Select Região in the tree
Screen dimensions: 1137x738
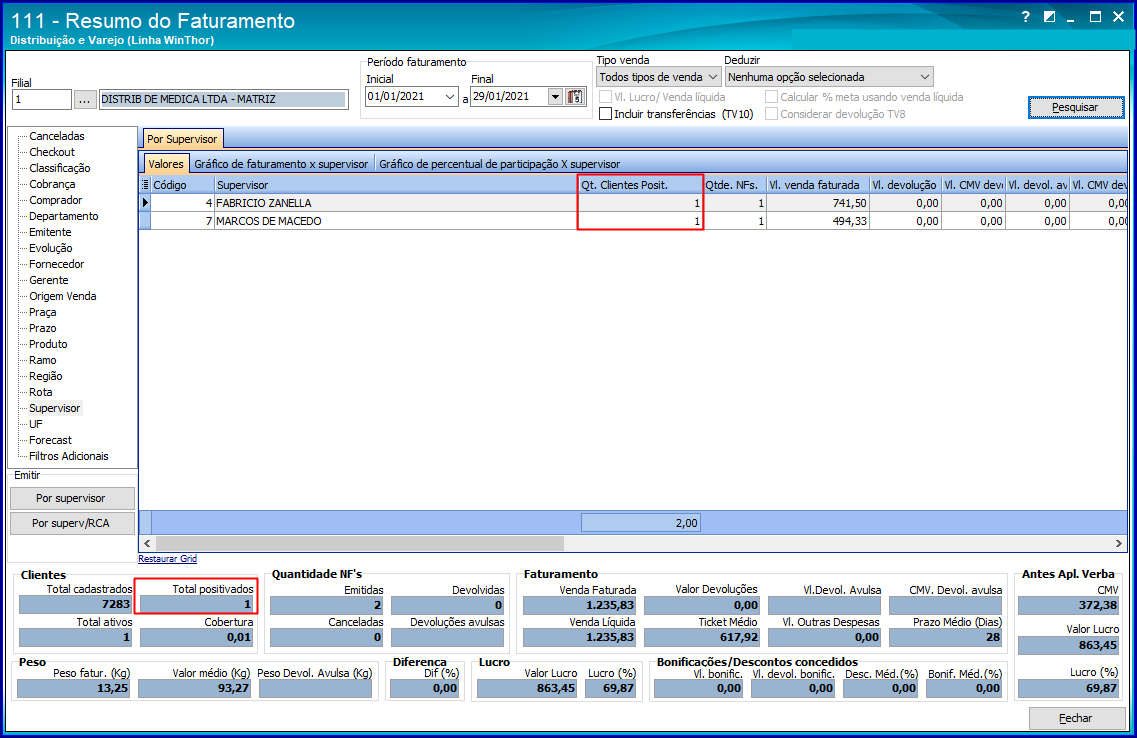[x=46, y=376]
